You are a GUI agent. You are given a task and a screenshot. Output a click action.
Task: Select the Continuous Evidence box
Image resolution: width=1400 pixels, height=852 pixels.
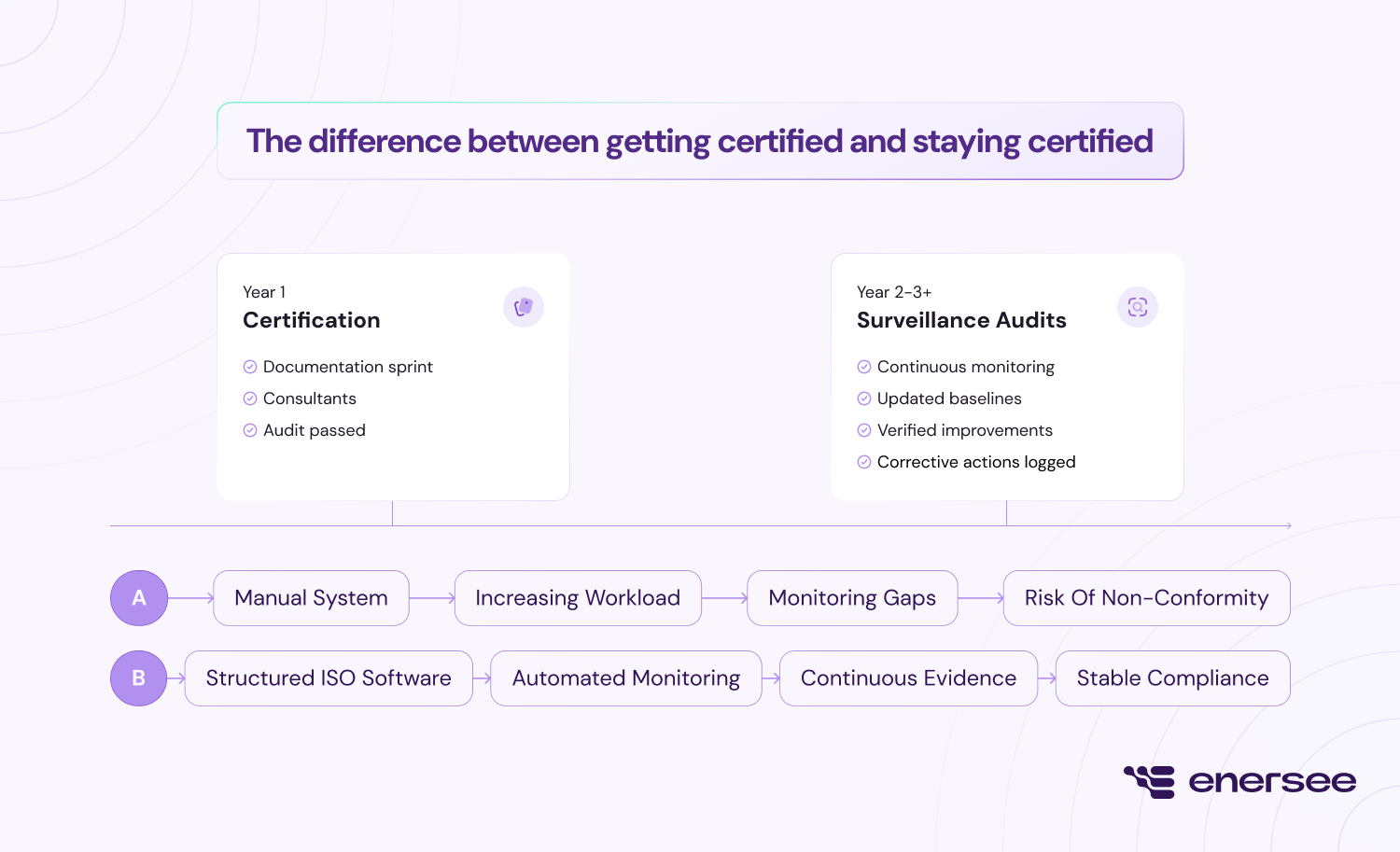(x=908, y=678)
